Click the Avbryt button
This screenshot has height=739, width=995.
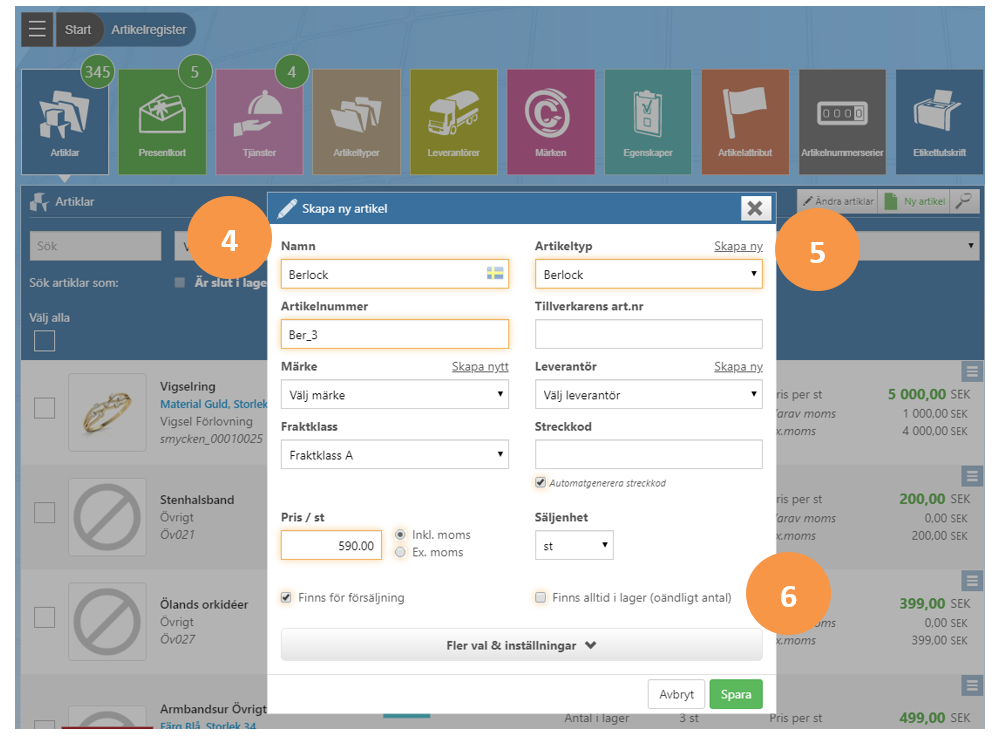[x=676, y=694]
